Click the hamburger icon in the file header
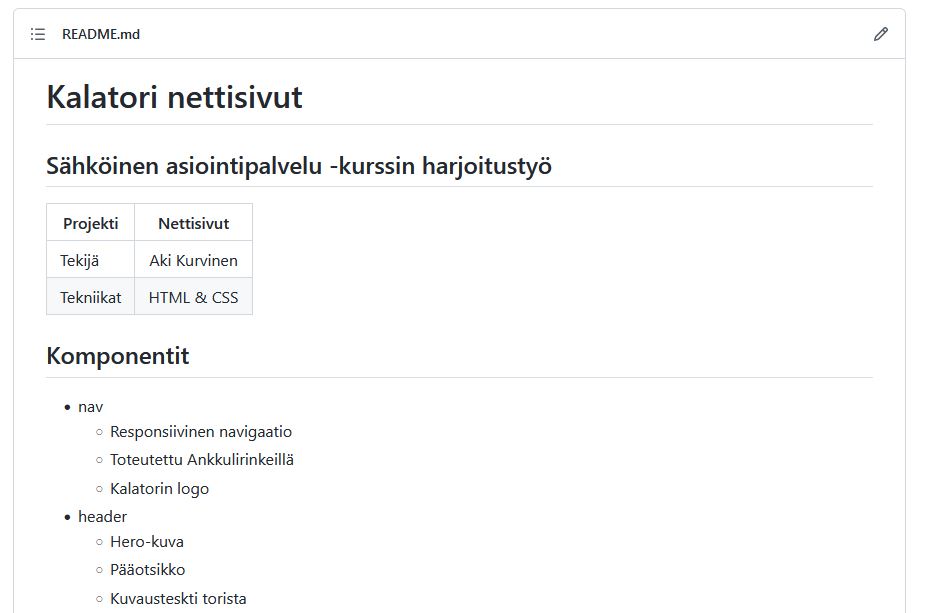 [37, 34]
